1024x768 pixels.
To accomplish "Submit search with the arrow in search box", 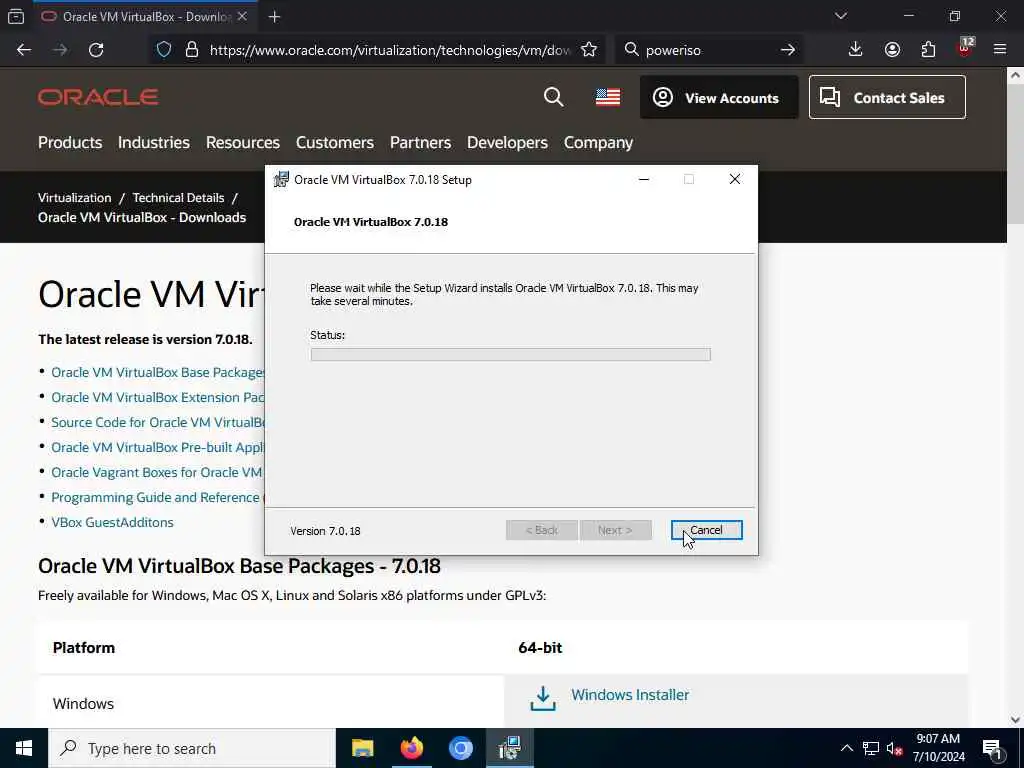I will point(788,50).
